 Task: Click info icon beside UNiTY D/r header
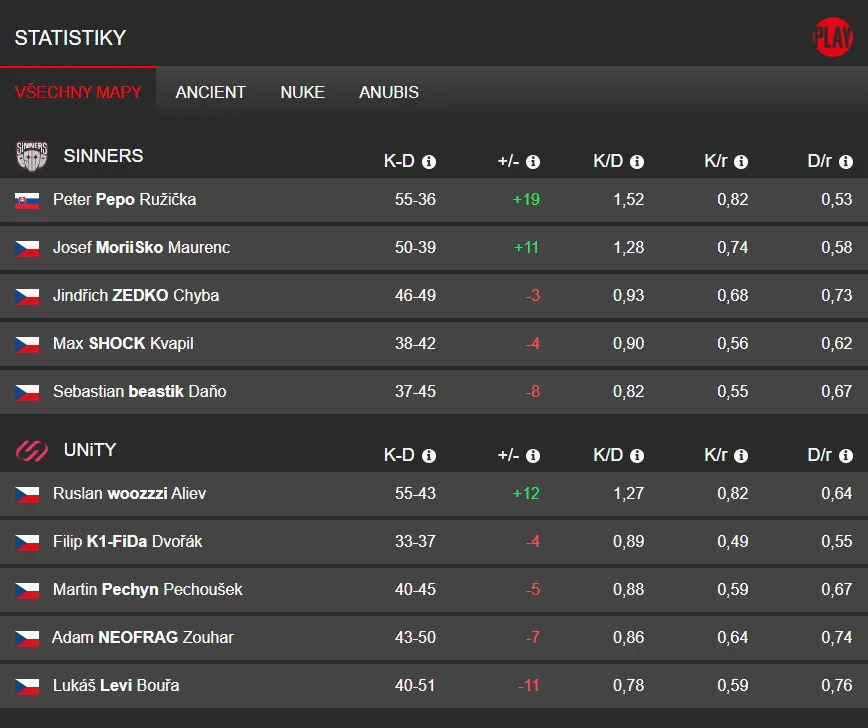pyautogui.click(x=846, y=456)
